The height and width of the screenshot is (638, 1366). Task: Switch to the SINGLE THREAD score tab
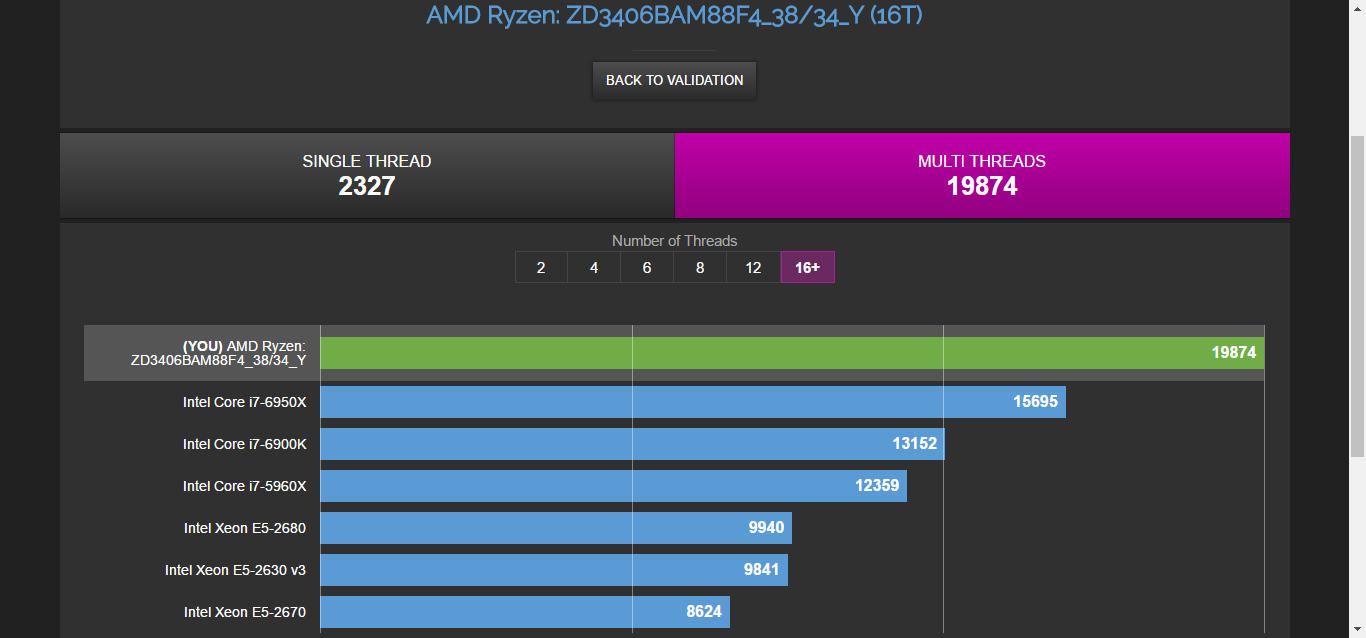click(367, 175)
